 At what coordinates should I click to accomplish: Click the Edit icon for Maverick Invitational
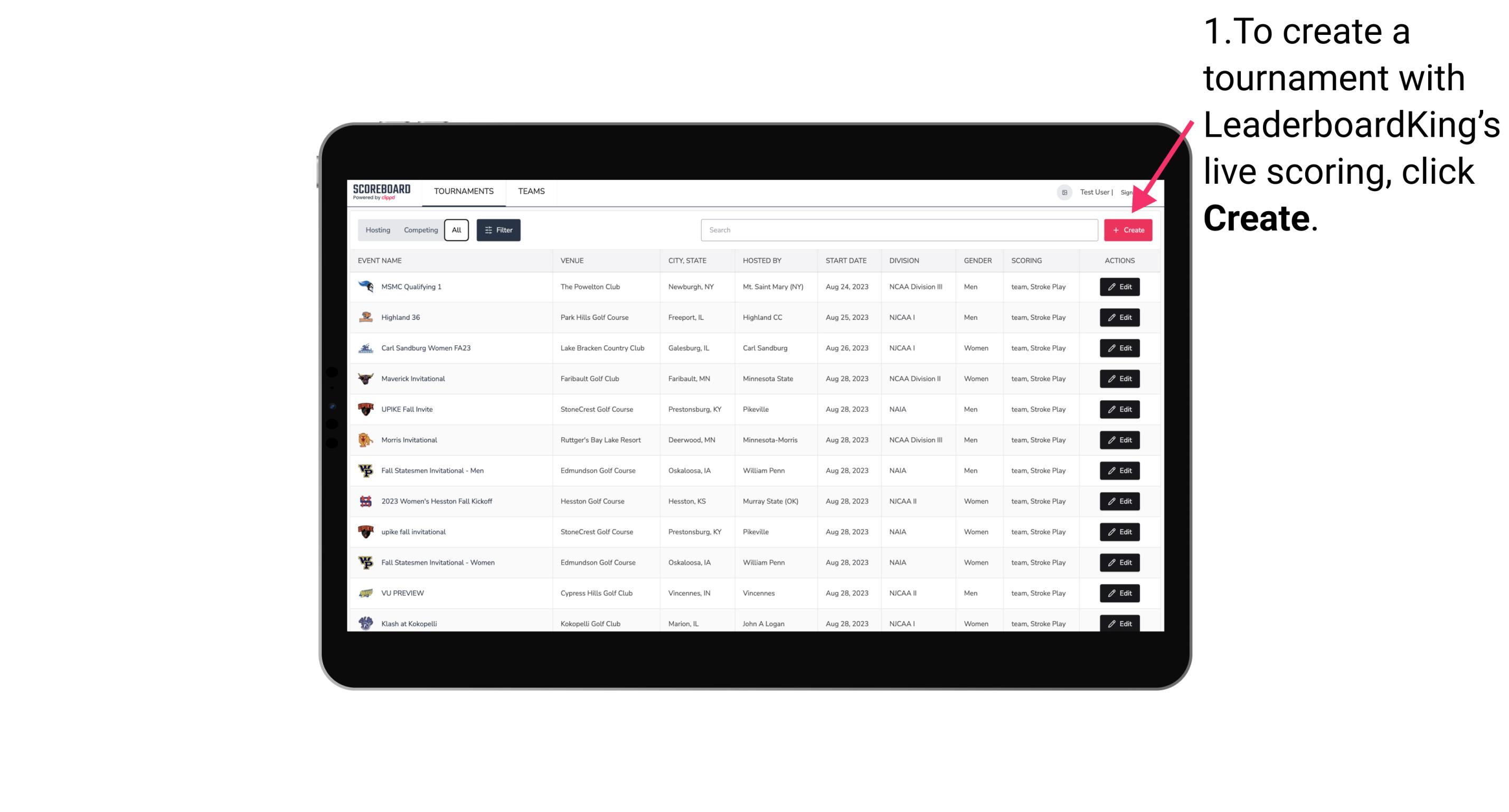[1119, 378]
